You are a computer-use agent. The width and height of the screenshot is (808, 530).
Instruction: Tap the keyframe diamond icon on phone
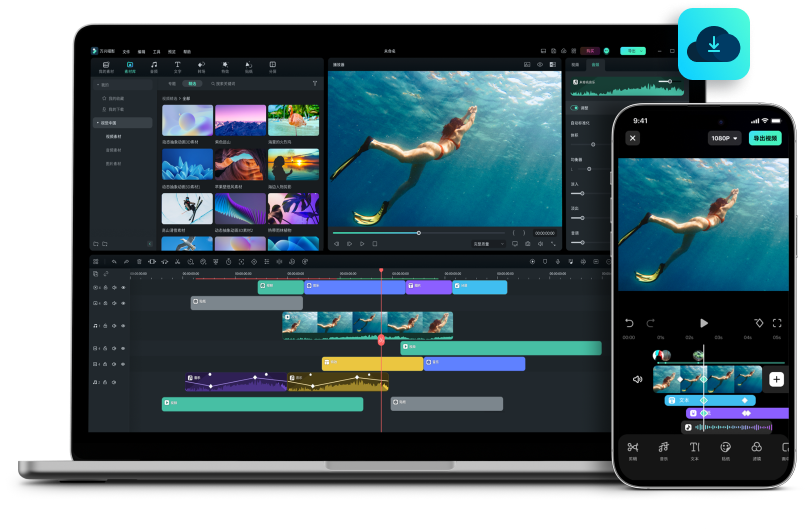pos(758,323)
